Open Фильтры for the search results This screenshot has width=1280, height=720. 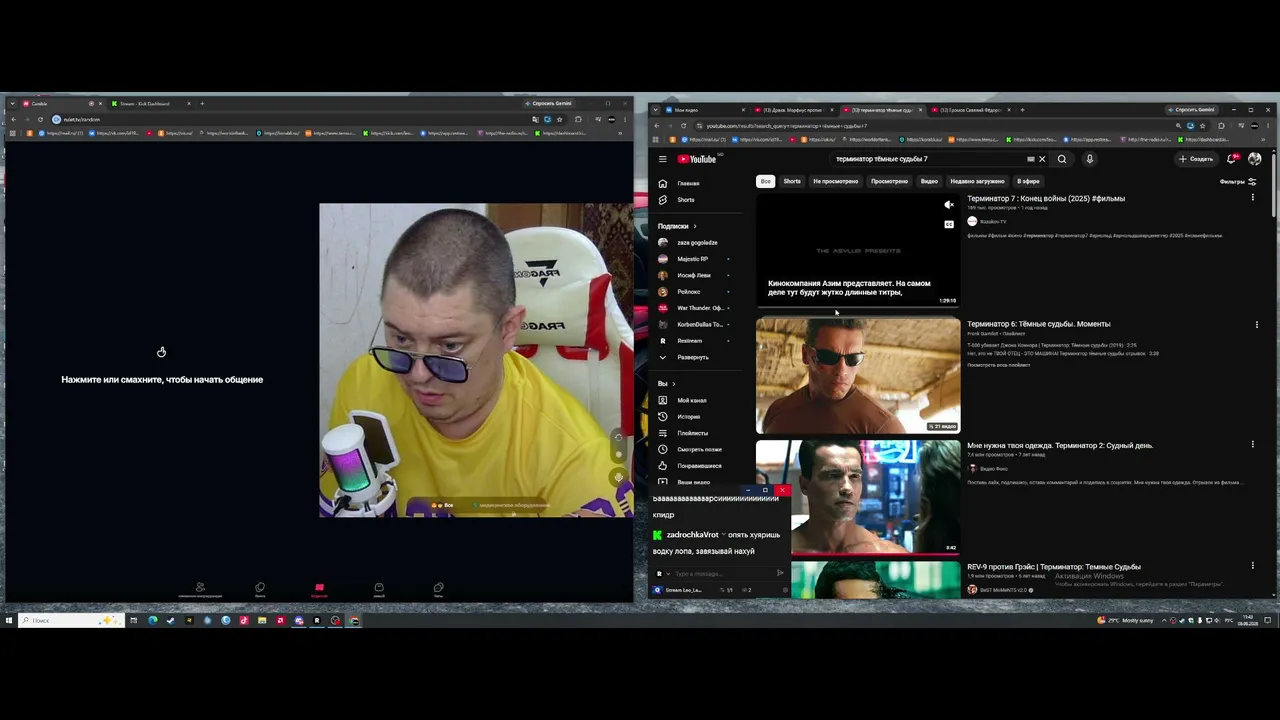pyautogui.click(x=1238, y=182)
